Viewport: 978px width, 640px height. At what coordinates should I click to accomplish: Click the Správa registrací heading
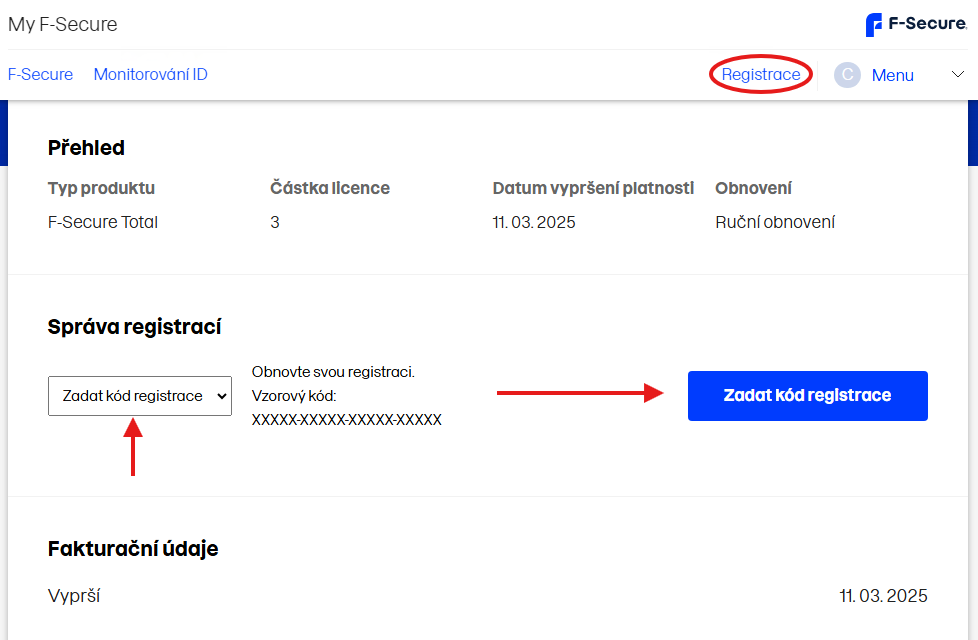coord(135,327)
